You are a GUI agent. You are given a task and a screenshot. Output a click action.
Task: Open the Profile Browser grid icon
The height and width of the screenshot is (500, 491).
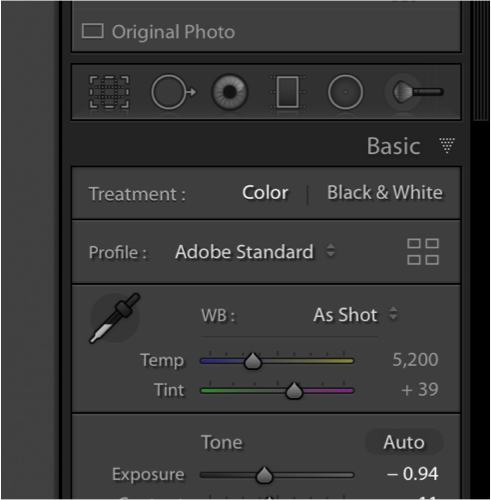(x=423, y=252)
